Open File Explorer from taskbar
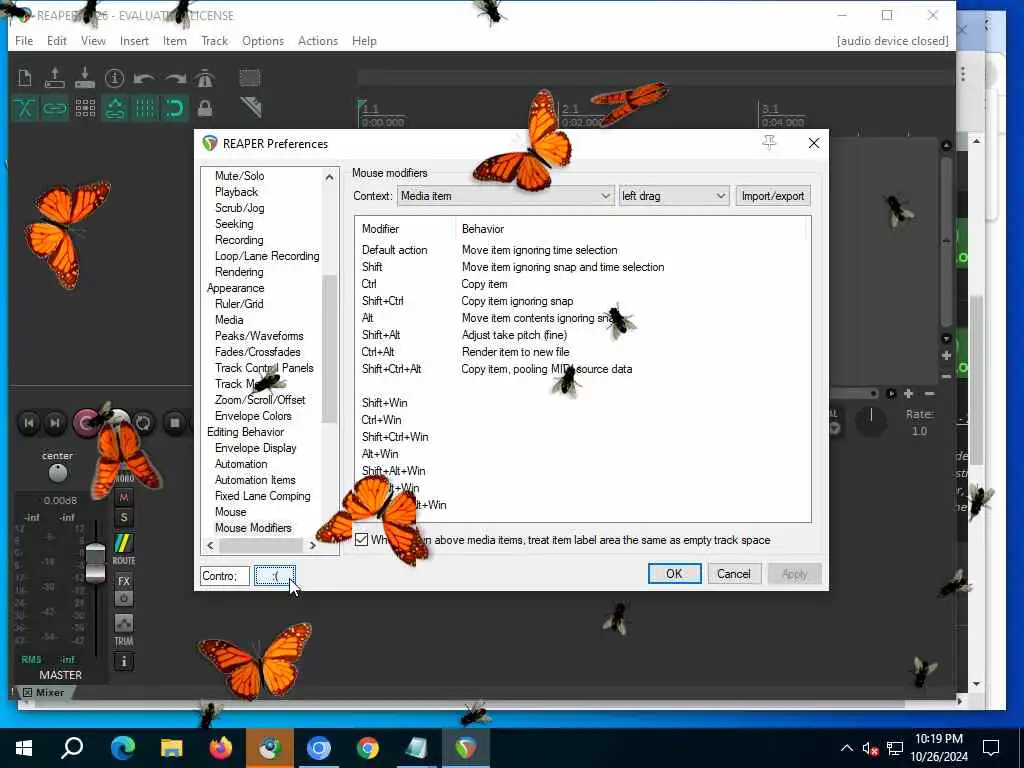 172,748
